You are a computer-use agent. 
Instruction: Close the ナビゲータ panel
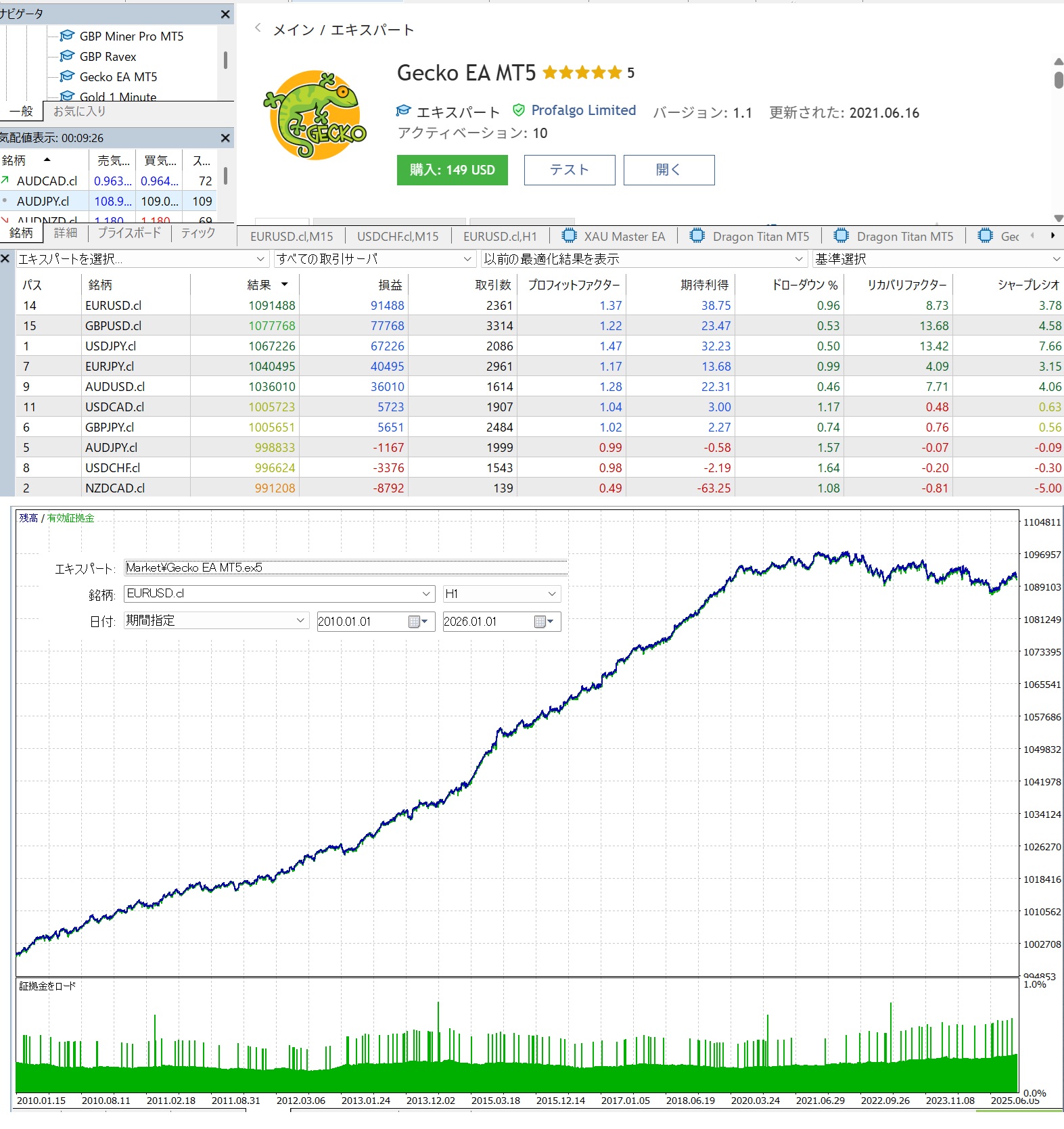[225, 14]
